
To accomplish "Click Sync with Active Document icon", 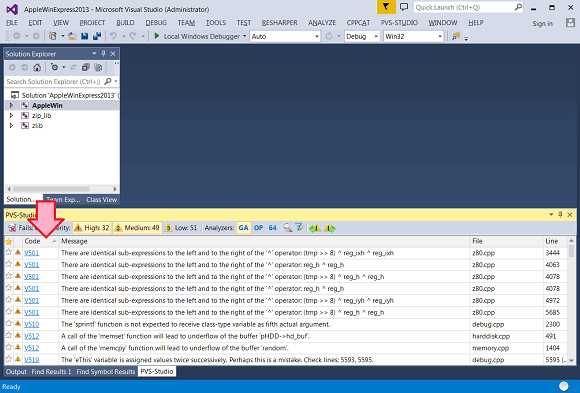I will tap(73, 67).
